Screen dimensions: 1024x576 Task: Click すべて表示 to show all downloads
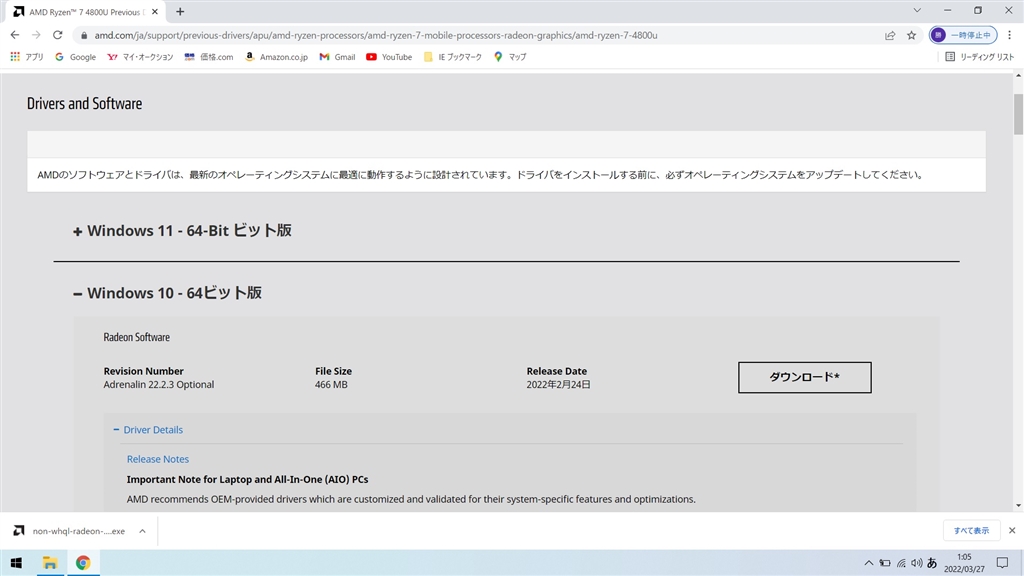[971, 530]
